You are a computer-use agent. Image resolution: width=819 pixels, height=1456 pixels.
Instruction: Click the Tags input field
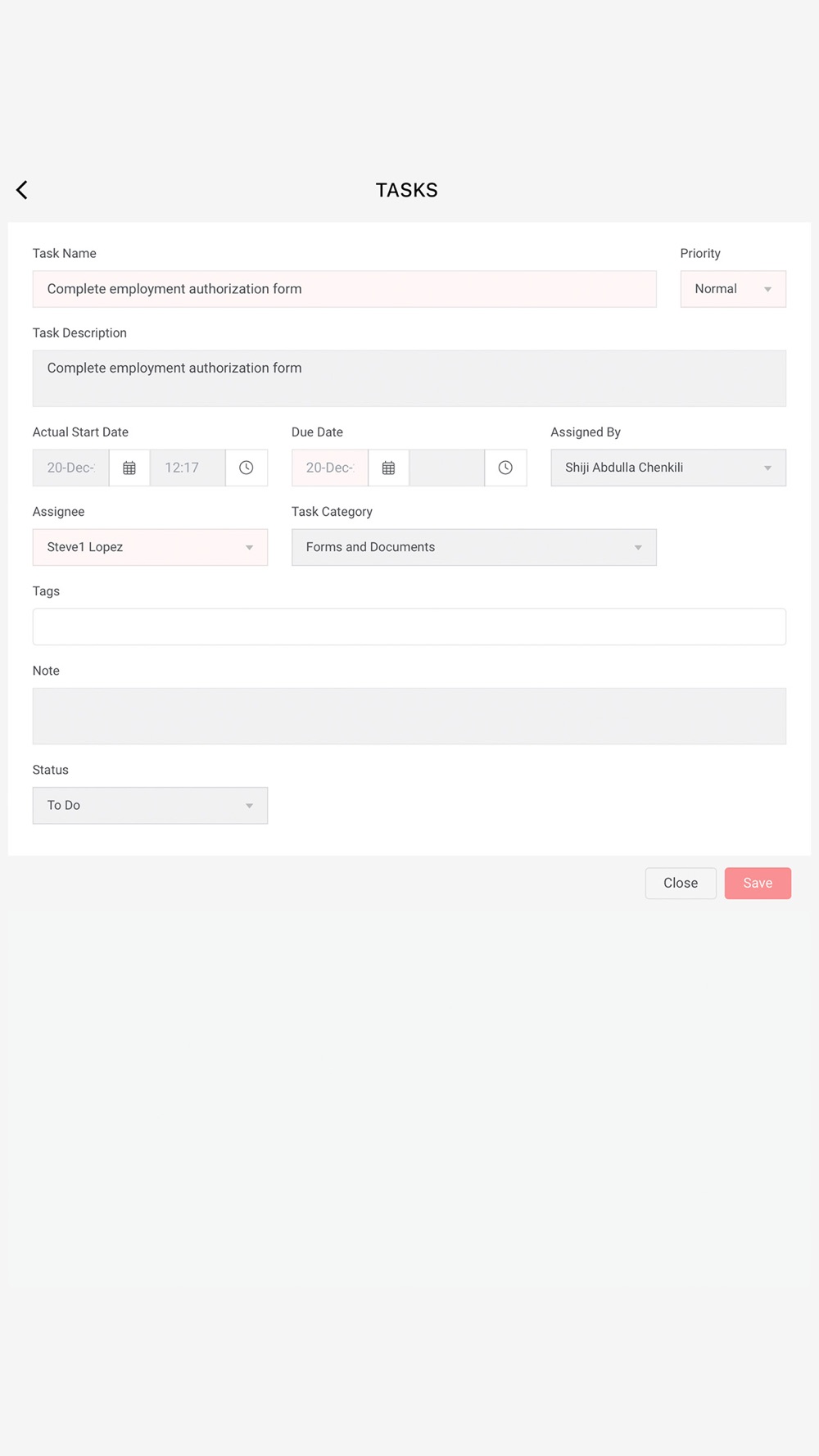(409, 626)
